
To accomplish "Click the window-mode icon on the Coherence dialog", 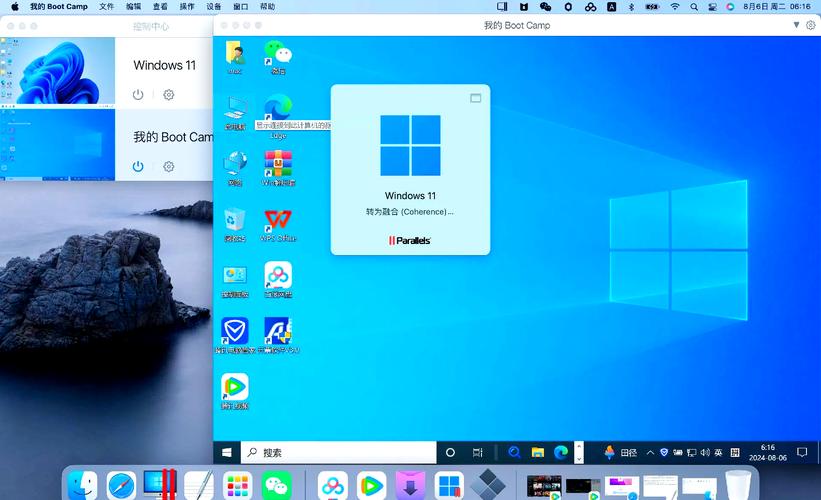I will 475,98.
